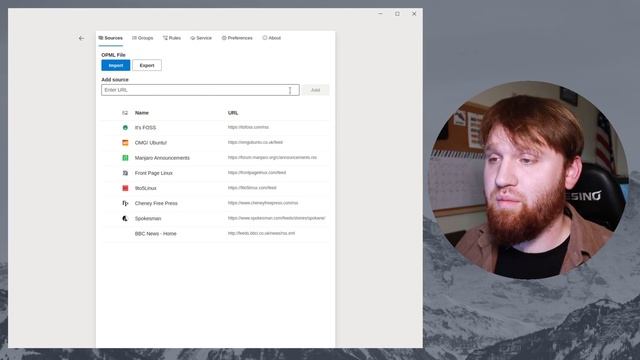The image size is (640, 360).
Task: Click the Export OPML button
Action: point(147,65)
